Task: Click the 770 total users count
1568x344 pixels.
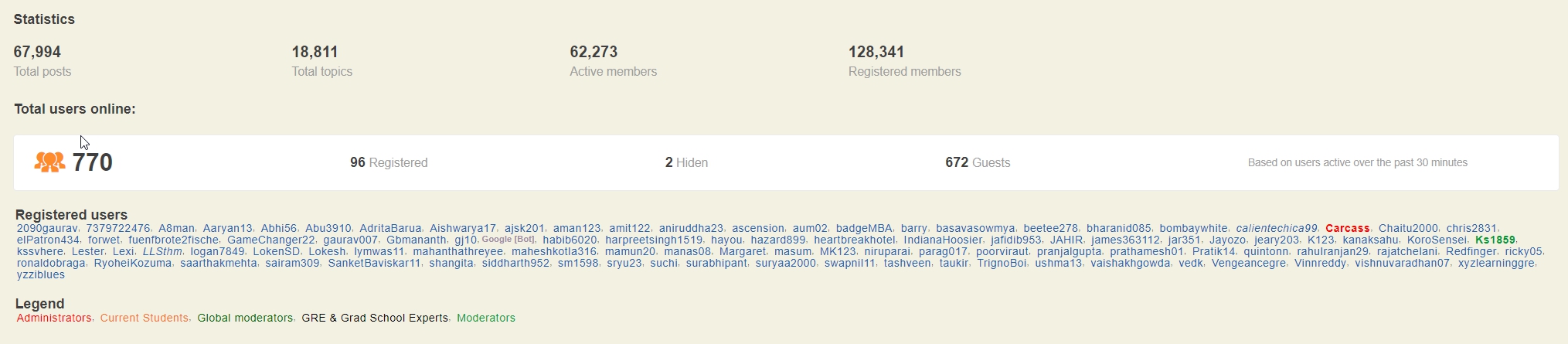Action: (93, 162)
